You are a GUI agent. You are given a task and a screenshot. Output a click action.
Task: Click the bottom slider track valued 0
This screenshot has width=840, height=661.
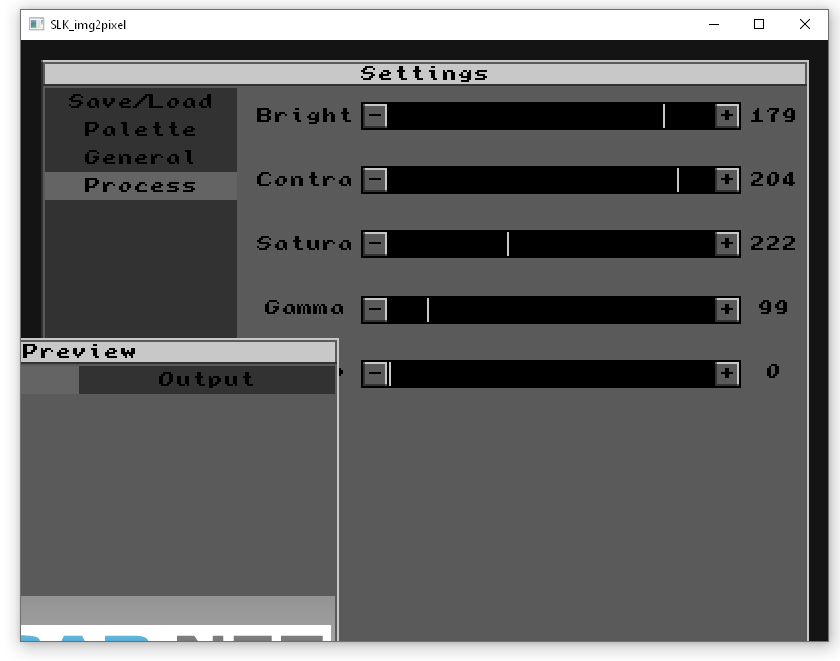tap(551, 373)
